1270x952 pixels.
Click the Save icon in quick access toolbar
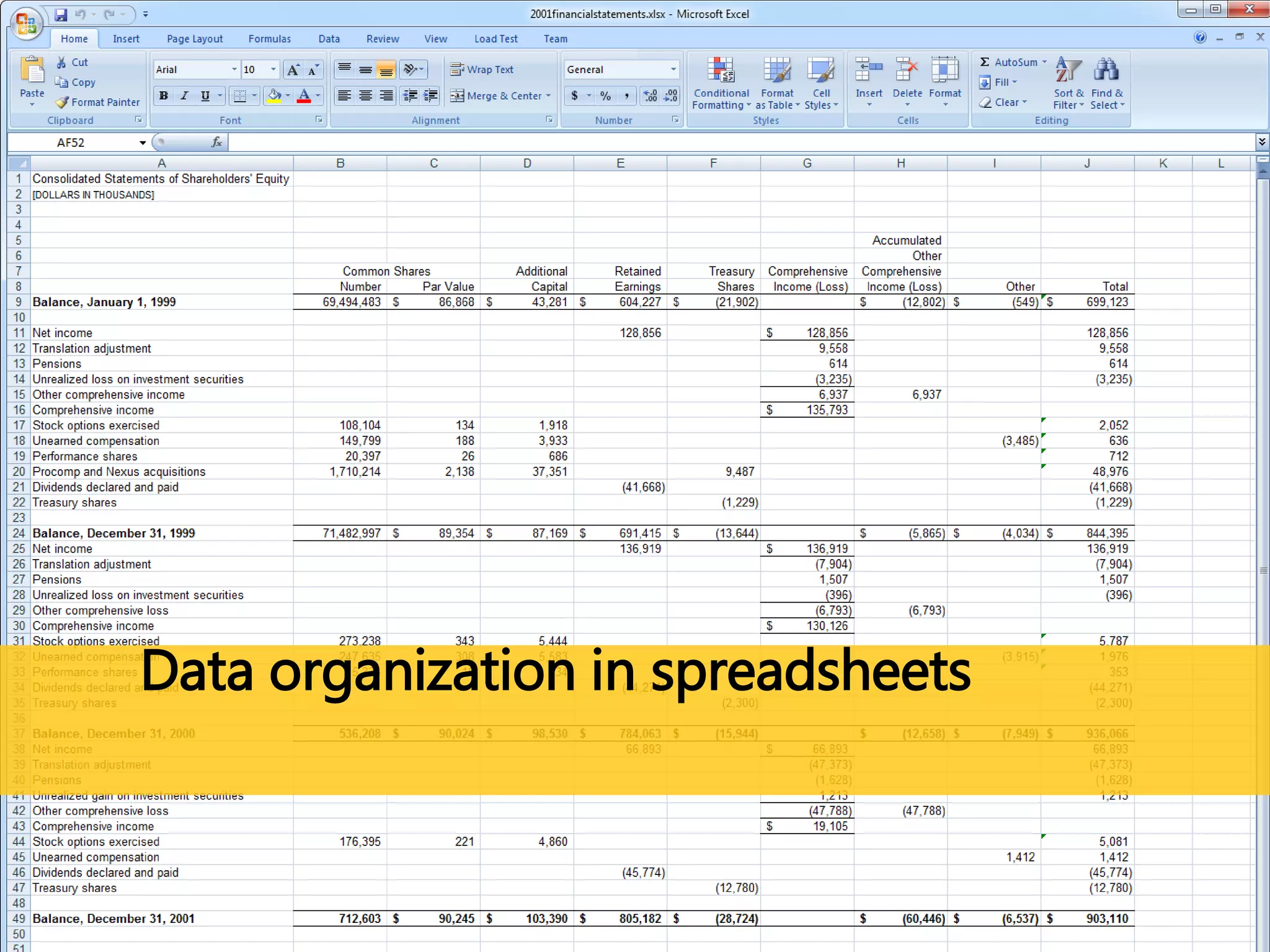(x=61, y=14)
